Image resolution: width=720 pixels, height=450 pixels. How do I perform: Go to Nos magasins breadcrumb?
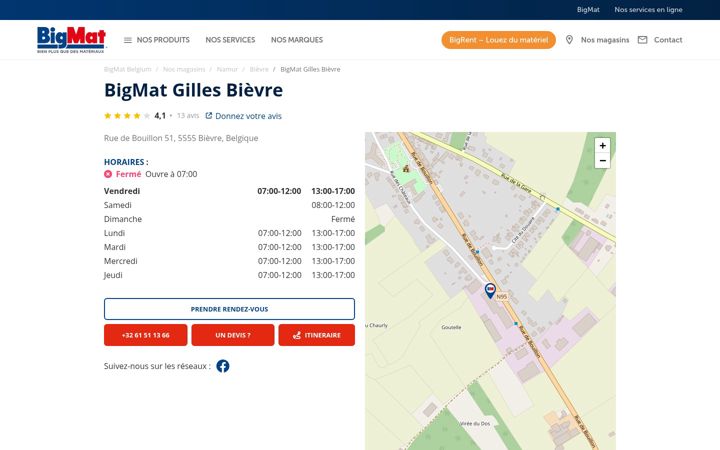pyautogui.click(x=184, y=69)
